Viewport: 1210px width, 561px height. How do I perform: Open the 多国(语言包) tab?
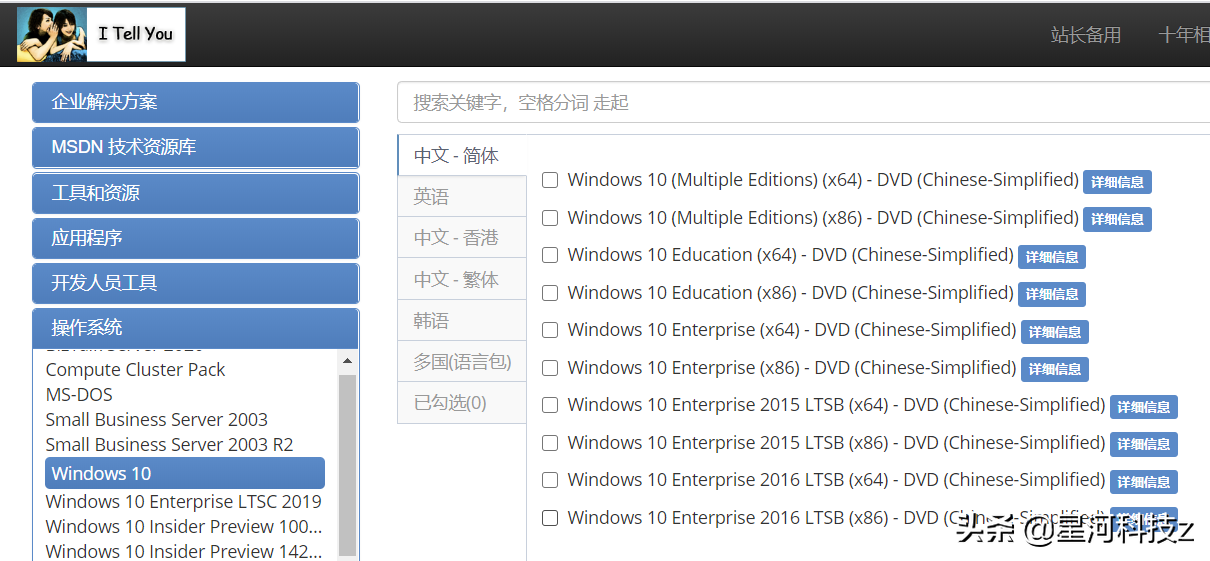[x=462, y=362]
